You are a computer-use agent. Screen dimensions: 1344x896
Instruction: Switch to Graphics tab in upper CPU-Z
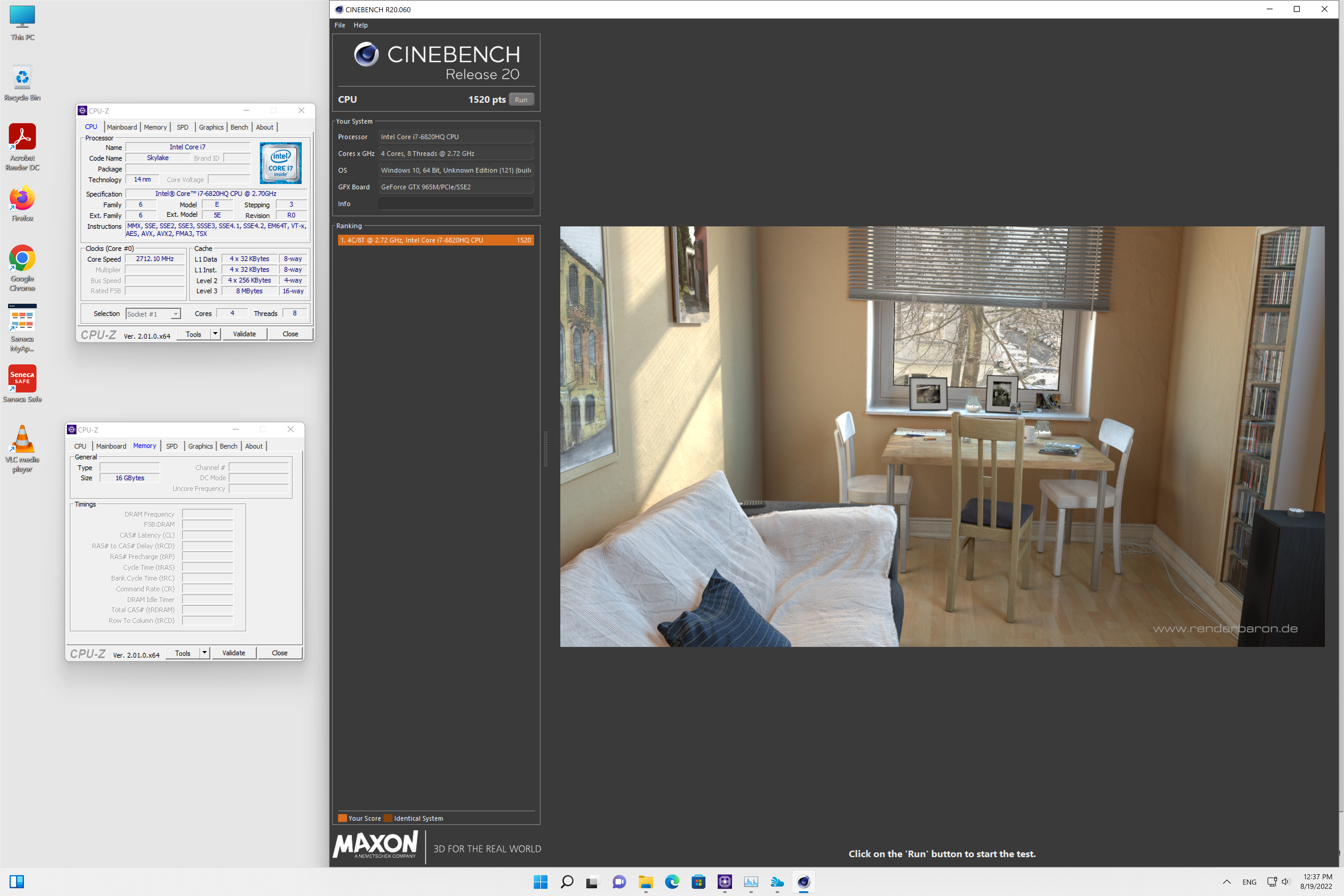tap(211, 127)
